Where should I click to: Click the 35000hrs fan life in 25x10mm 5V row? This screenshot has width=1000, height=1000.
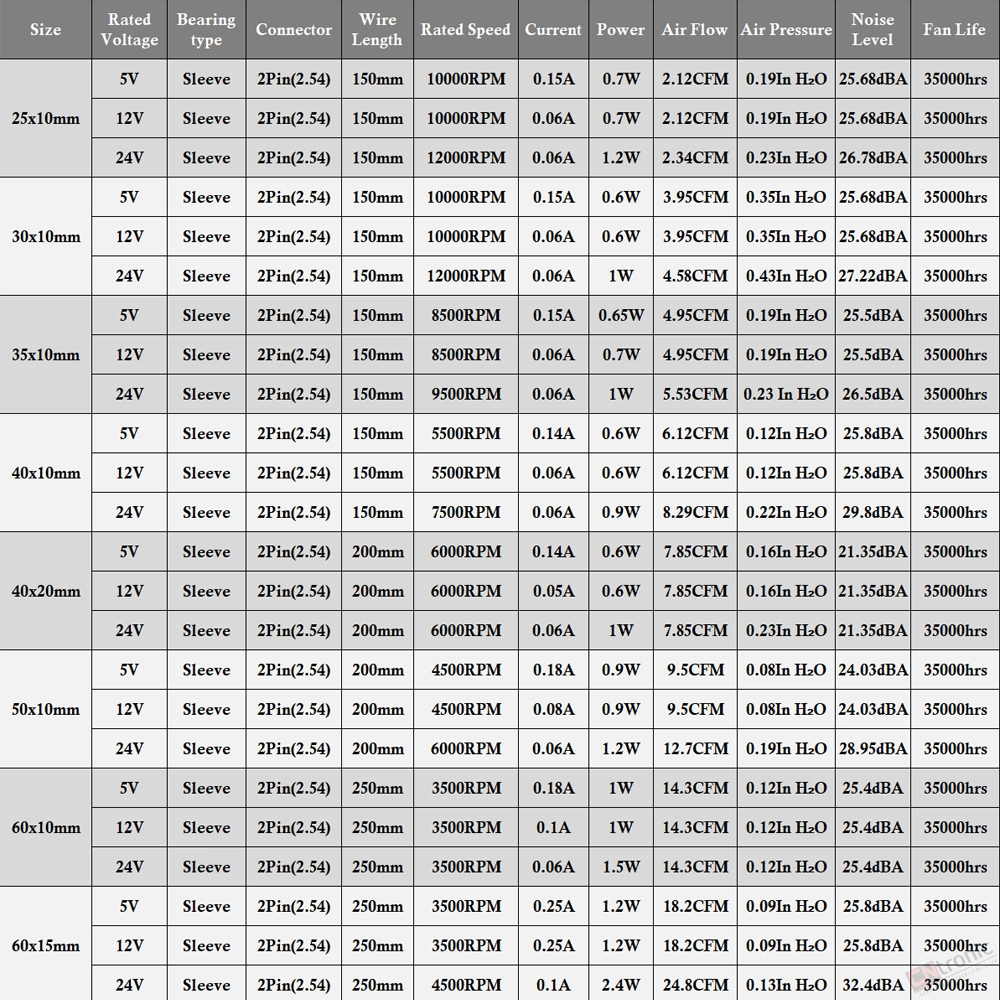[x=955, y=79]
